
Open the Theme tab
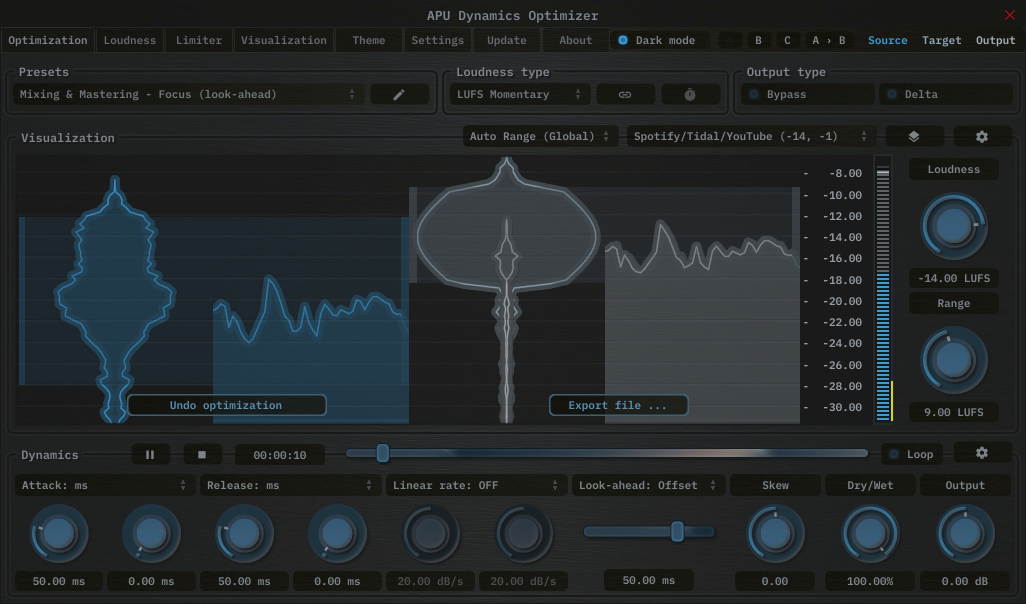point(367,40)
